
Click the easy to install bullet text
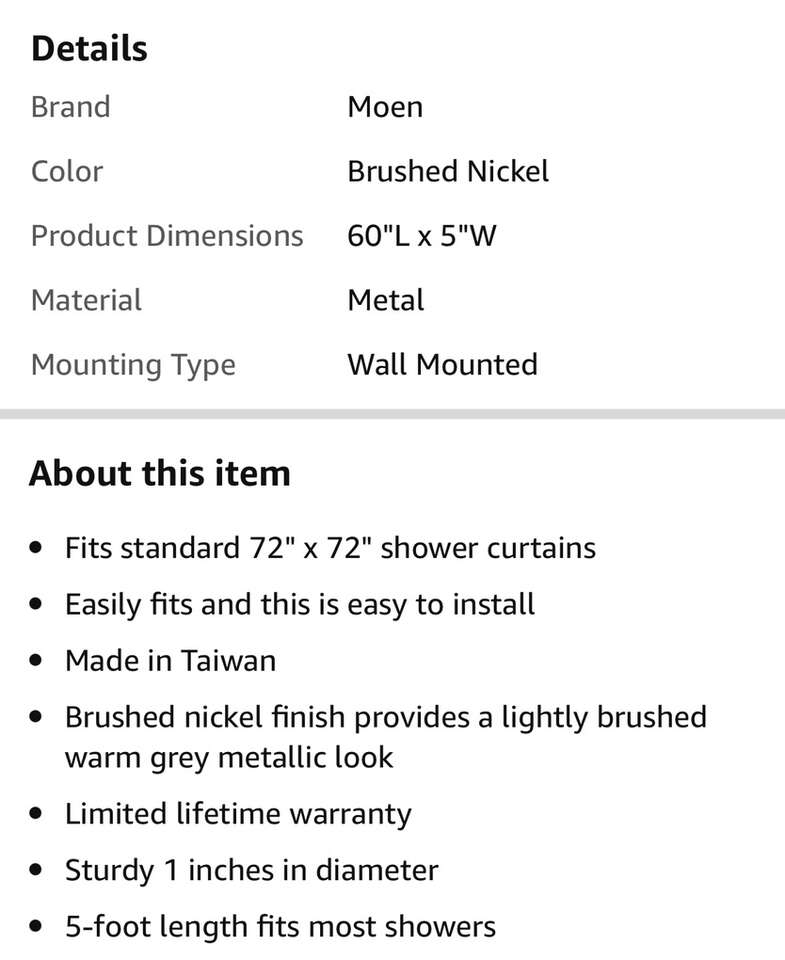tap(300, 604)
